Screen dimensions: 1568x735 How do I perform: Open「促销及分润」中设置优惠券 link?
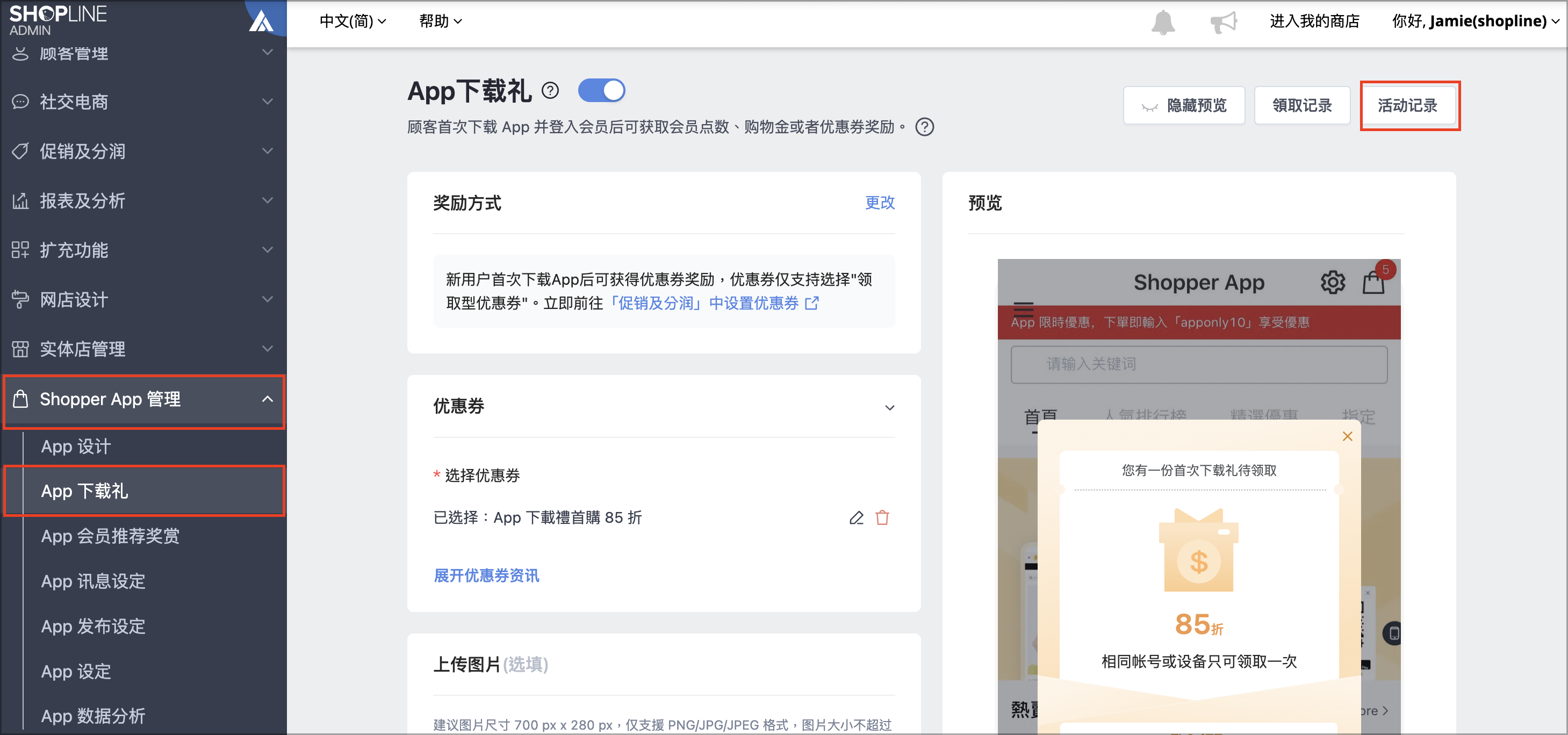coord(712,303)
